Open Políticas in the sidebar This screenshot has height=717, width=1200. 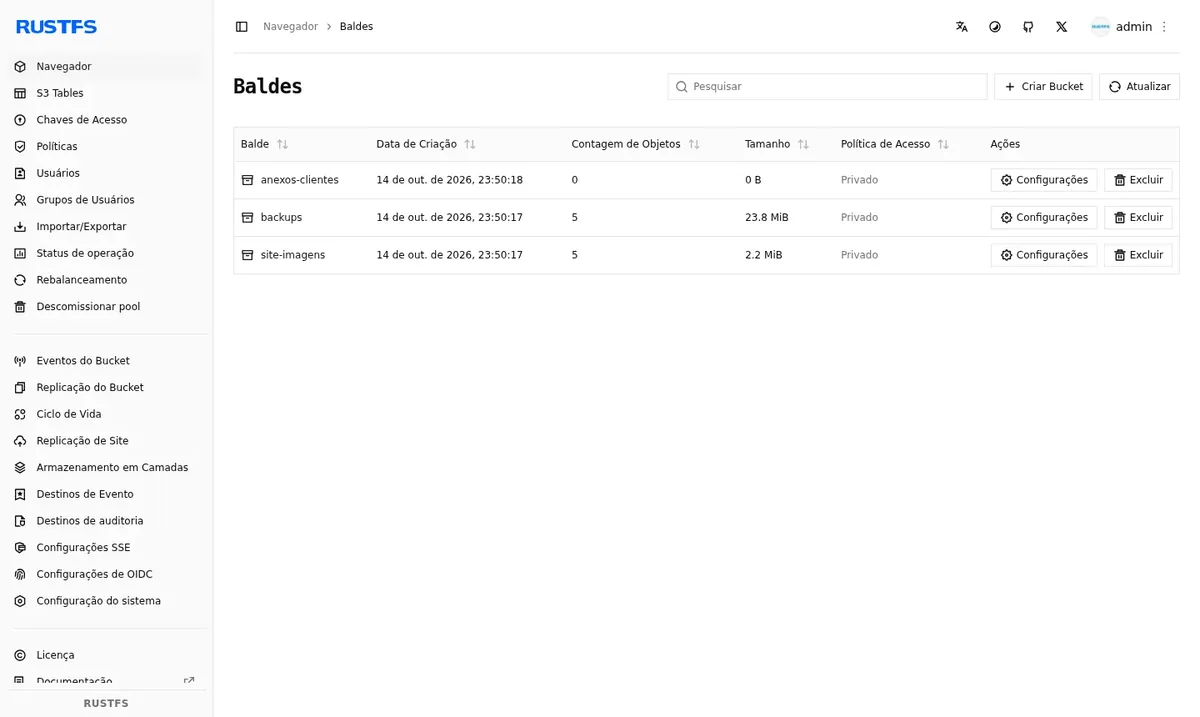point(106,146)
